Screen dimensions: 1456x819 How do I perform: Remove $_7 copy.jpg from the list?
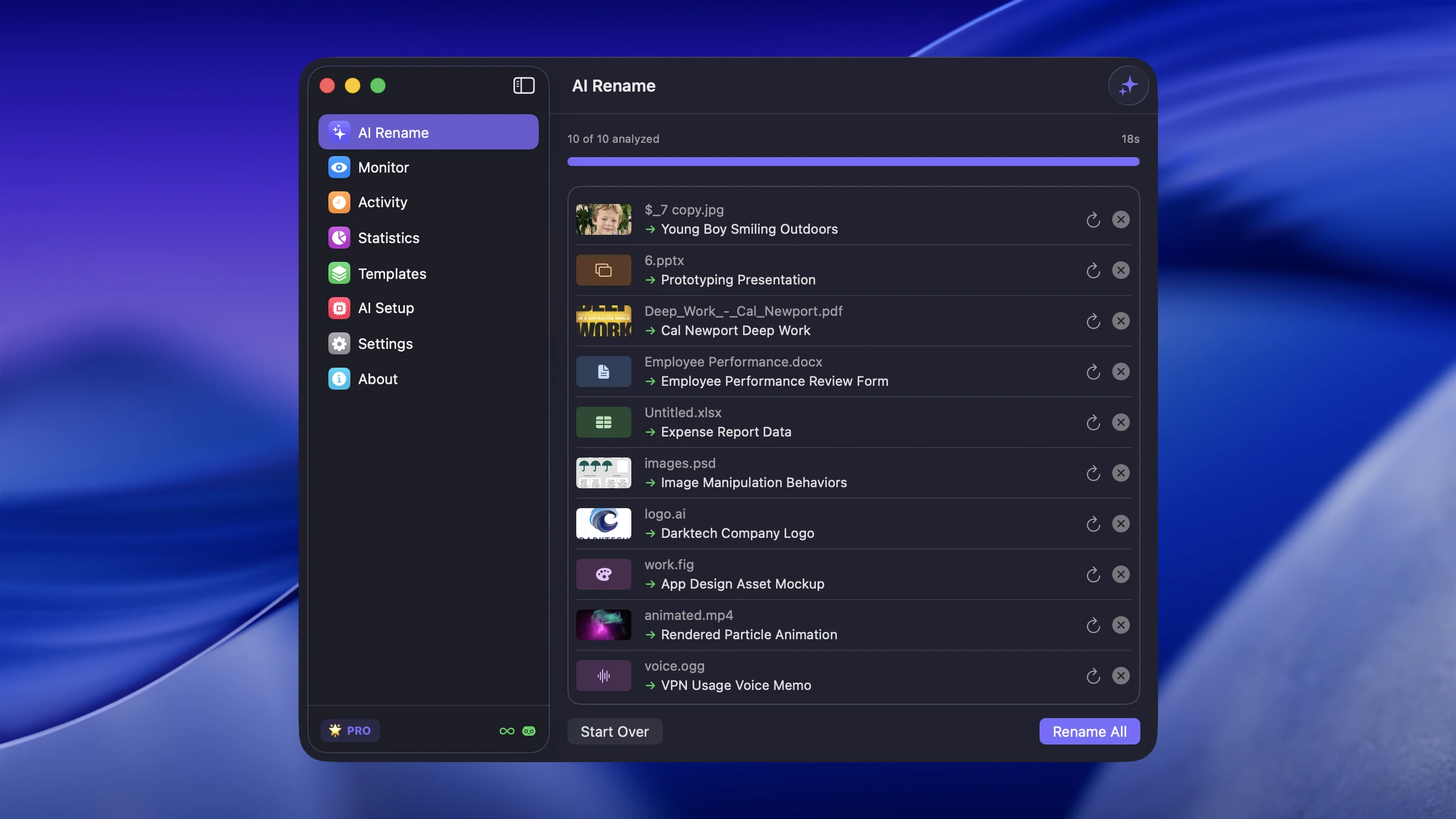pyautogui.click(x=1120, y=220)
